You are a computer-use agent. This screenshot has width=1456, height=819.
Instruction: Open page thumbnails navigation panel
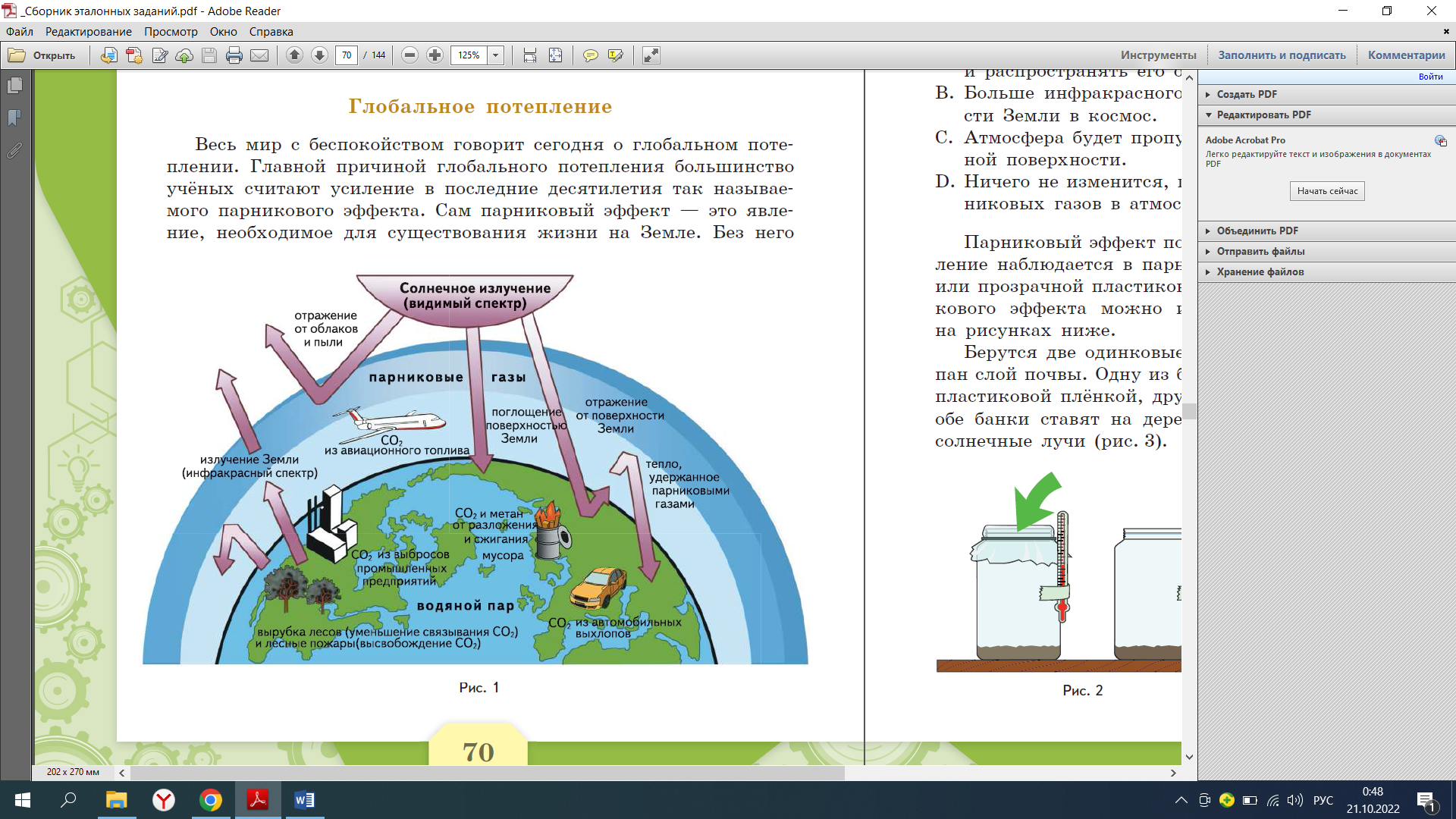(x=14, y=86)
